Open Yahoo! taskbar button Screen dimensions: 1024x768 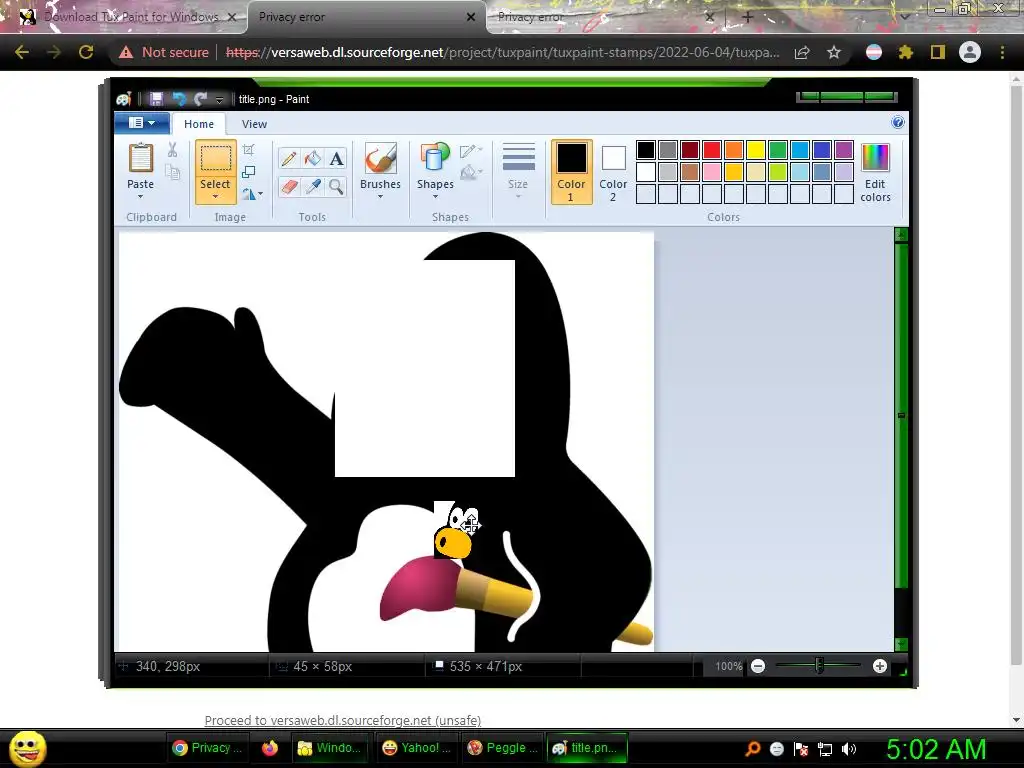click(417, 748)
